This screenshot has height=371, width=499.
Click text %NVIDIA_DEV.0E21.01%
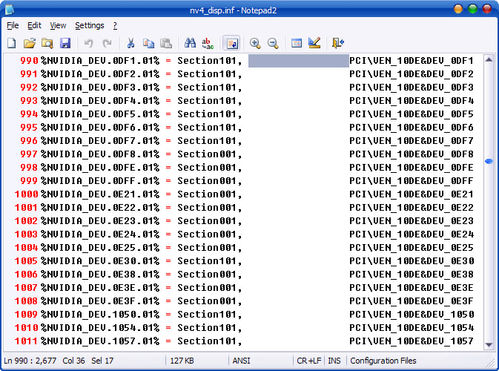point(100,194)
